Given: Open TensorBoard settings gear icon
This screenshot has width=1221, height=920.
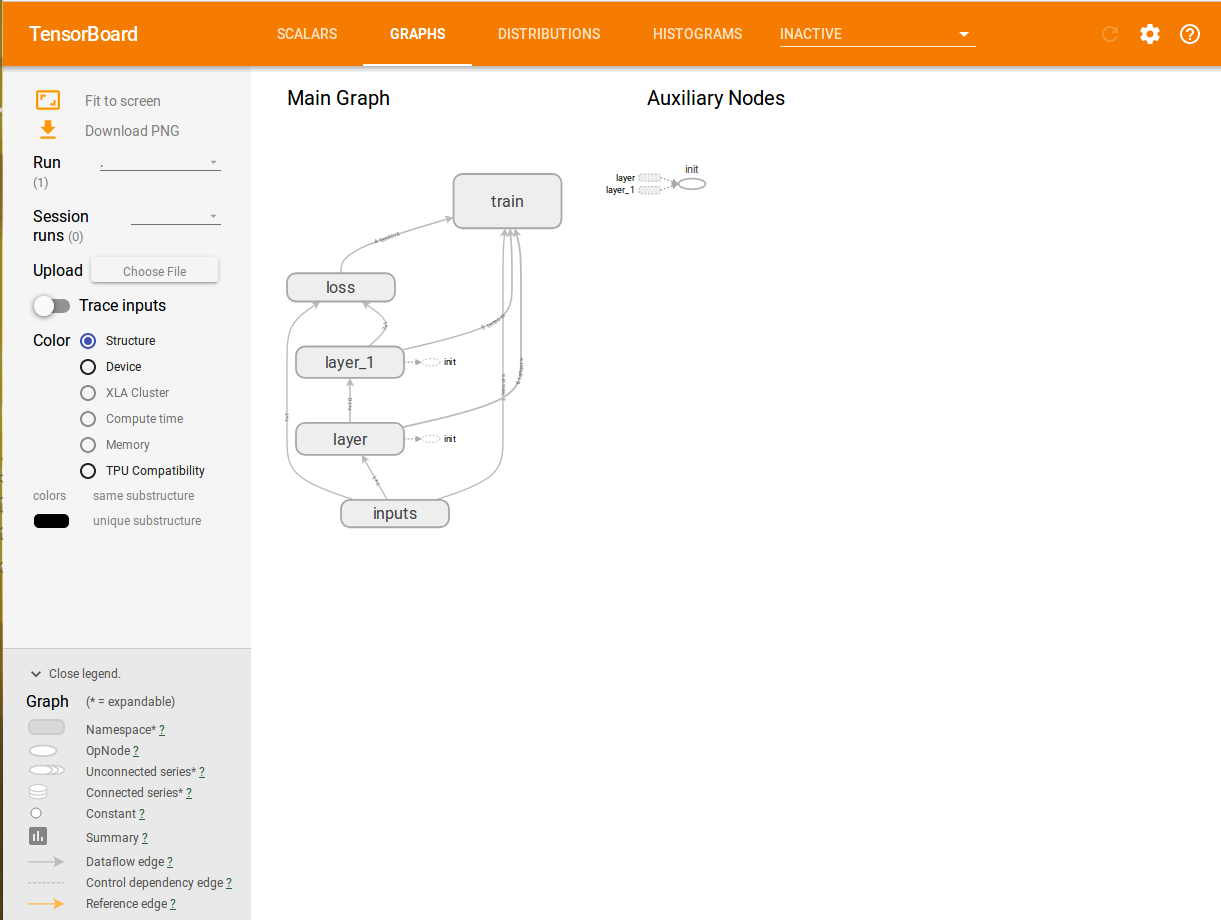Looking at the screenshot, I should 1150,34.
